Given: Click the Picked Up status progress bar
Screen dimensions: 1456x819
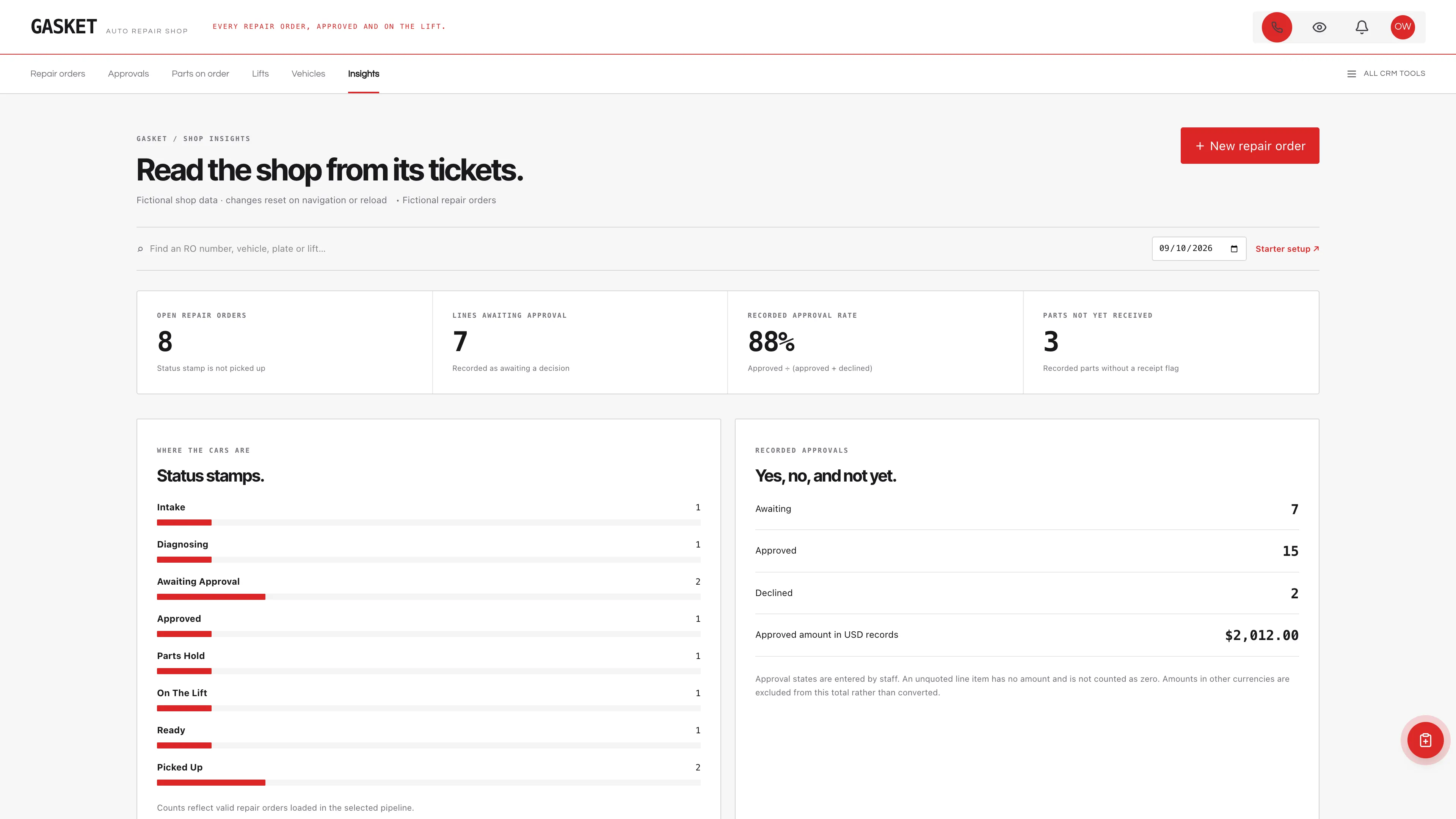Looking at the screenshot, I should [428, 783].
